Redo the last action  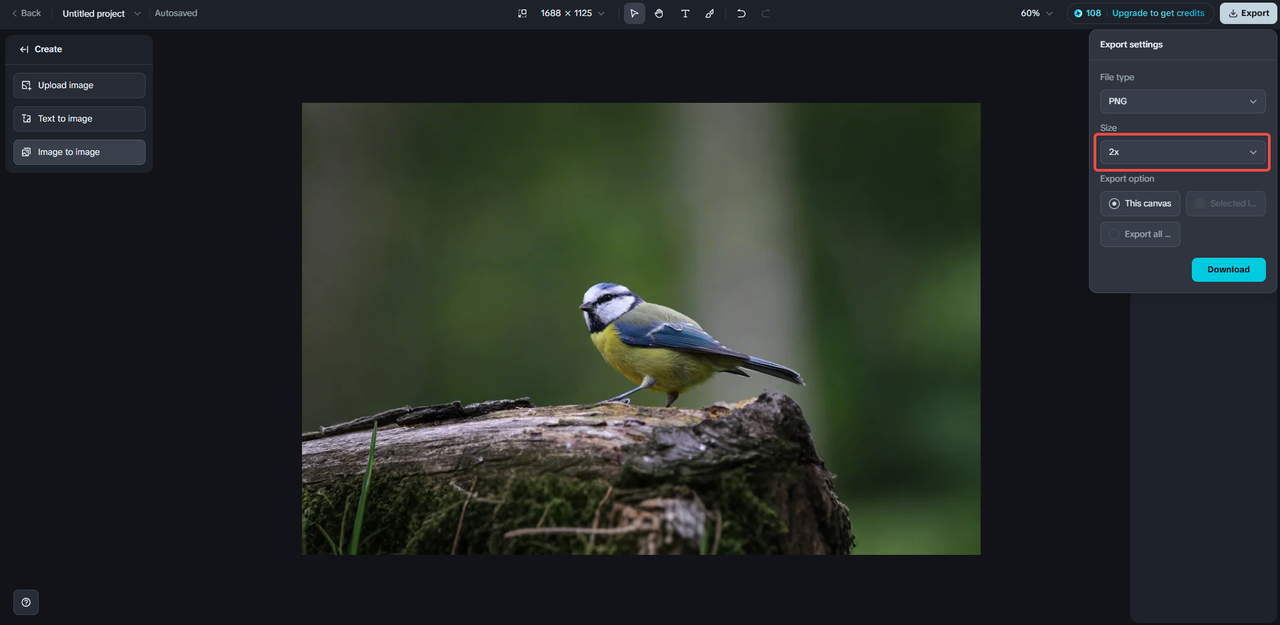pyautogui.click(x=766, y=13)
